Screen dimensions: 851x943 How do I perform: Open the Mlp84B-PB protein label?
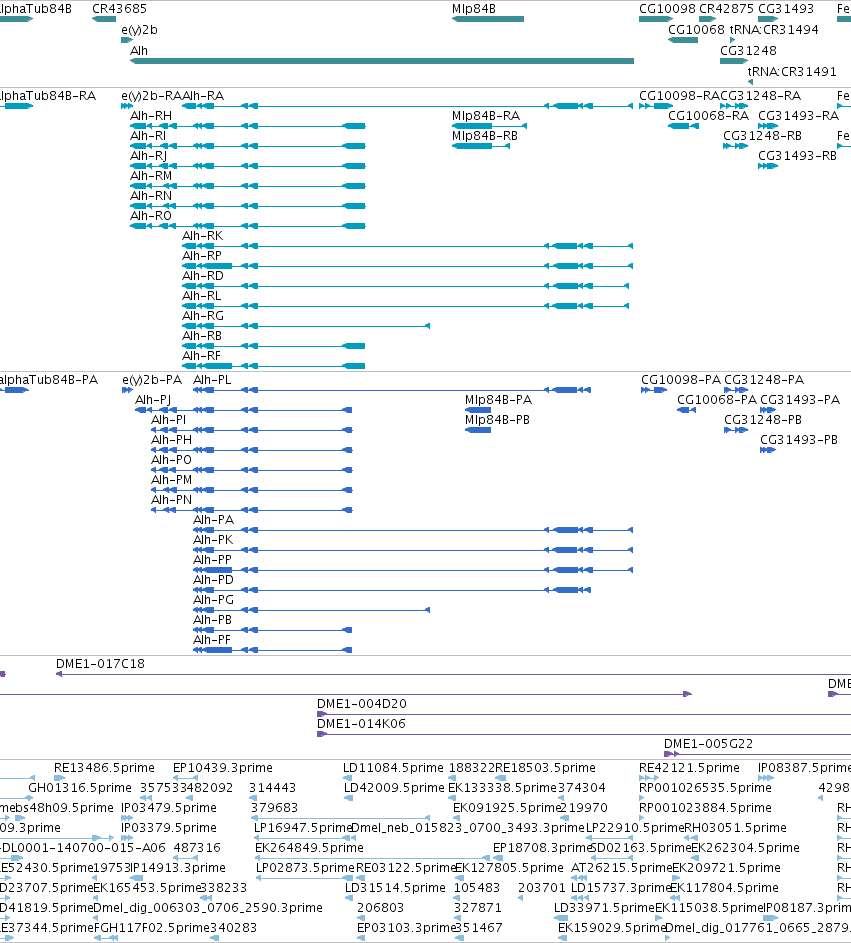pyautogui.click(x=497, y=420)
